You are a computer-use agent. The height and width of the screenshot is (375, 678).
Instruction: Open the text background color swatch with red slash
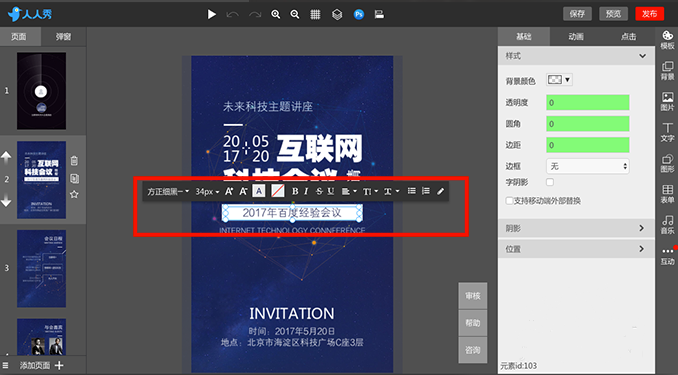point(278,191)
